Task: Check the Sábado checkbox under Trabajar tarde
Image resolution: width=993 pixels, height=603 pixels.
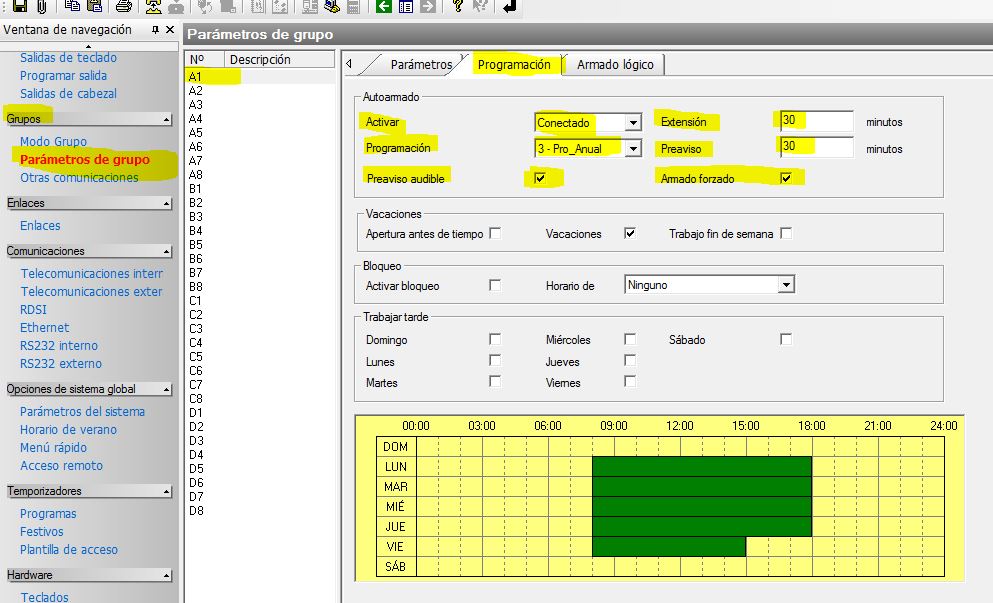Action: [x=786, y=339]
